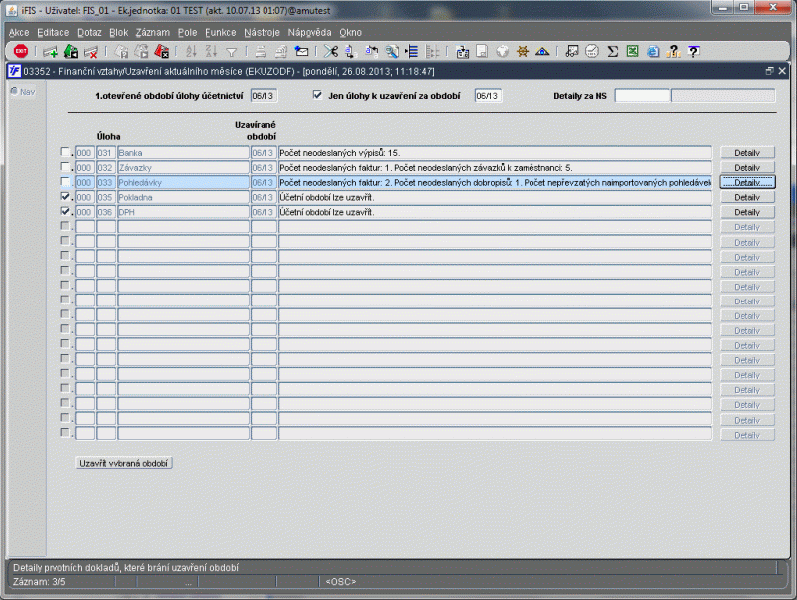The image size is (797, 600).
Task: Click the Internet Explorer browser icon
Action: pyautogui.click(x=653, y=51)
